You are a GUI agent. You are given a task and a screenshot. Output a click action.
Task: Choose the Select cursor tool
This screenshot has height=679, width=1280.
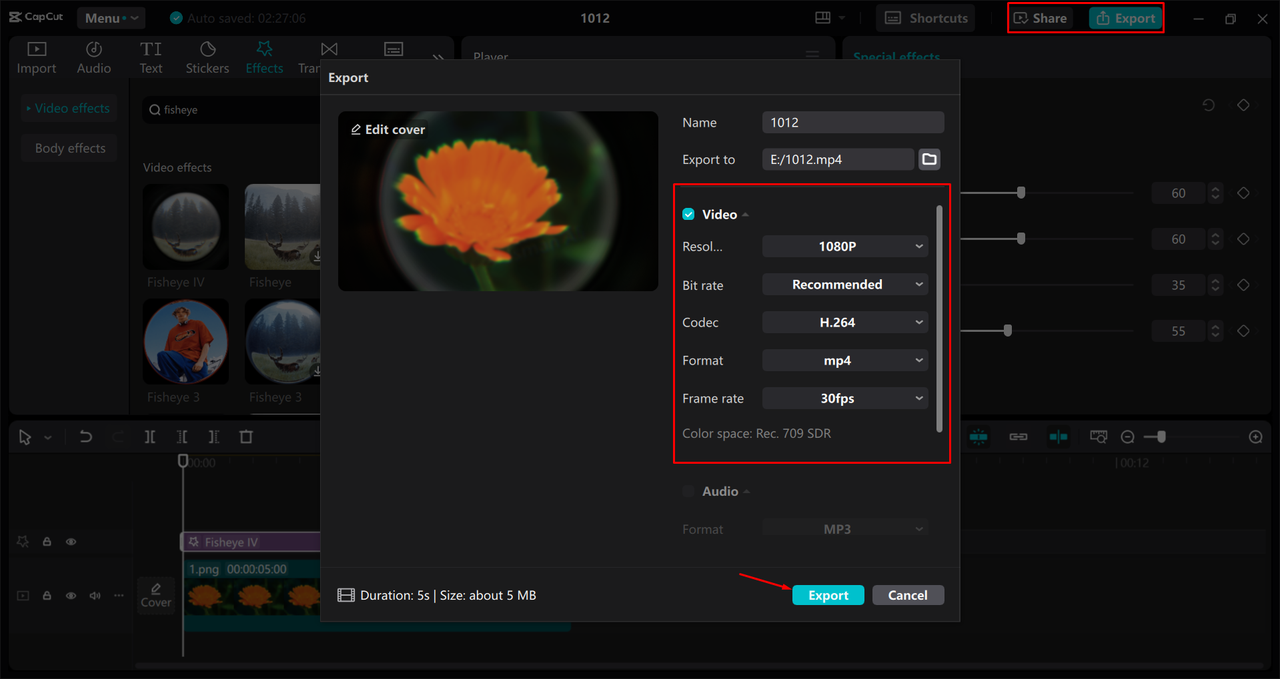[25, 437]
